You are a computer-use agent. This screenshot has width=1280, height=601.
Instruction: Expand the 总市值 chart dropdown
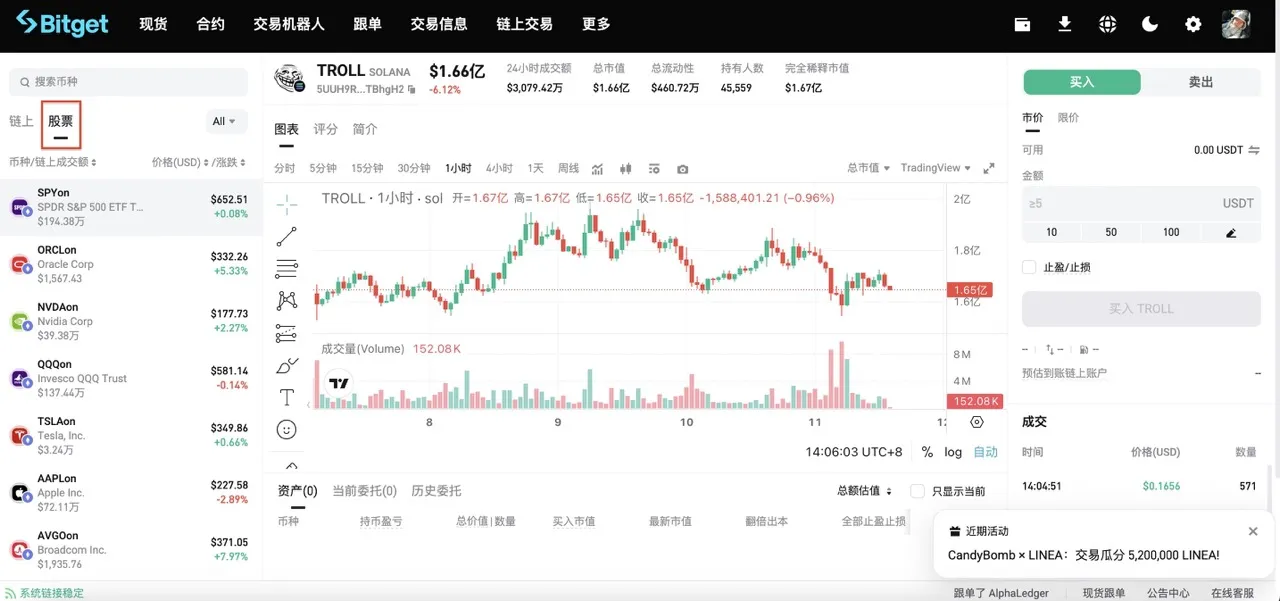point(868,168)
